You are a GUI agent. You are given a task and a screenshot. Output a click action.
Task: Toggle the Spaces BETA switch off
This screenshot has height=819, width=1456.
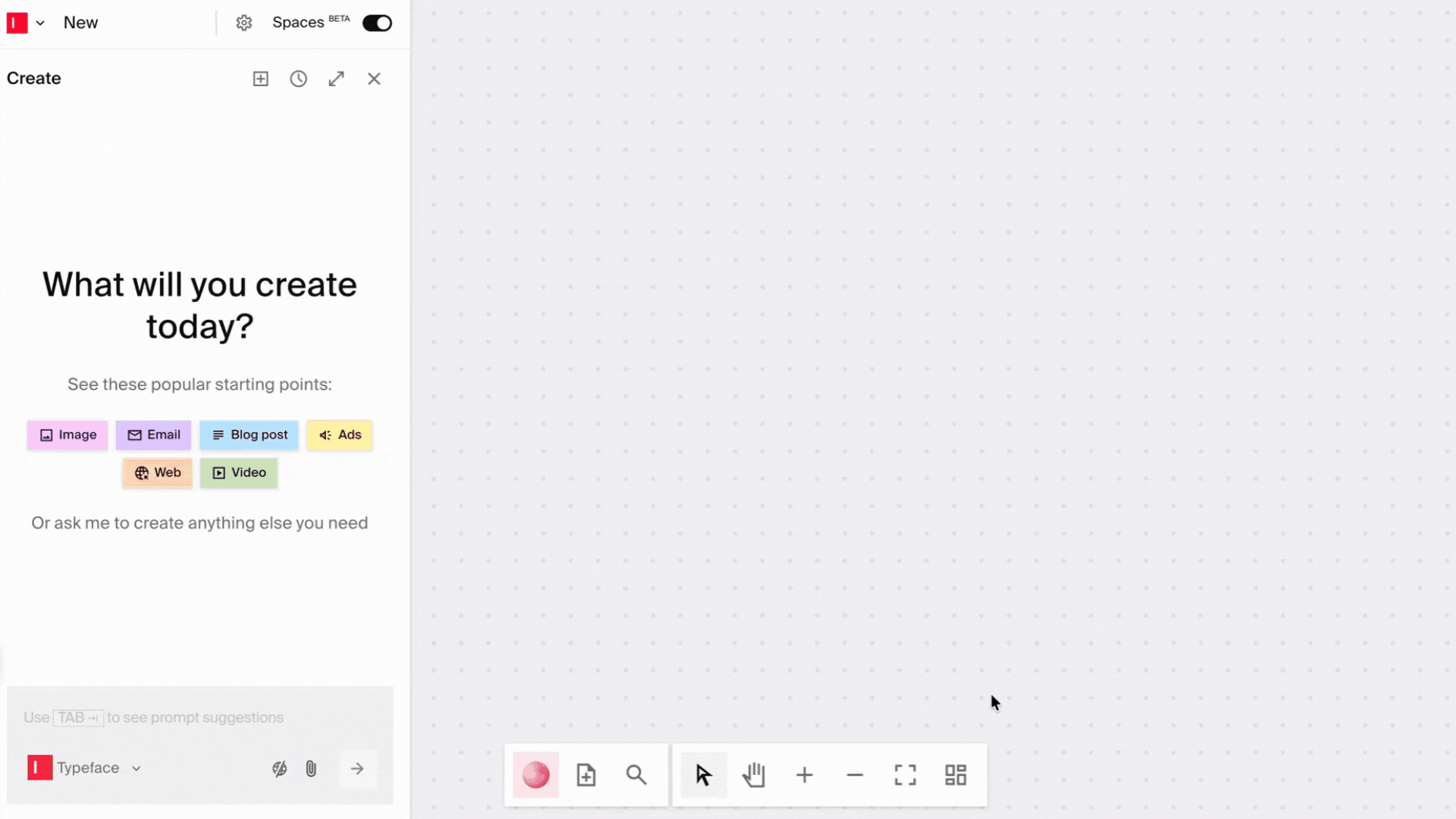377,23
